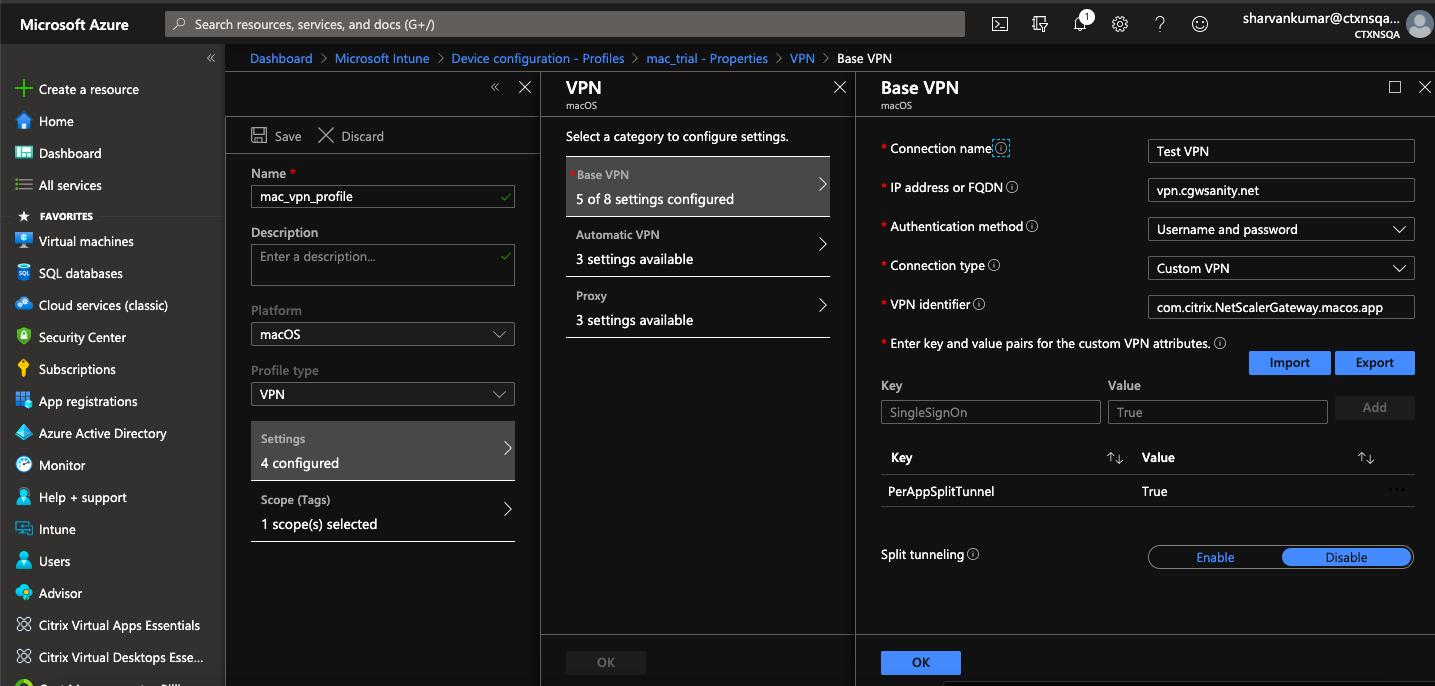Click the feedback smiley icon
Viewport: 1435px width, 686px height.
coord(1200,24)
